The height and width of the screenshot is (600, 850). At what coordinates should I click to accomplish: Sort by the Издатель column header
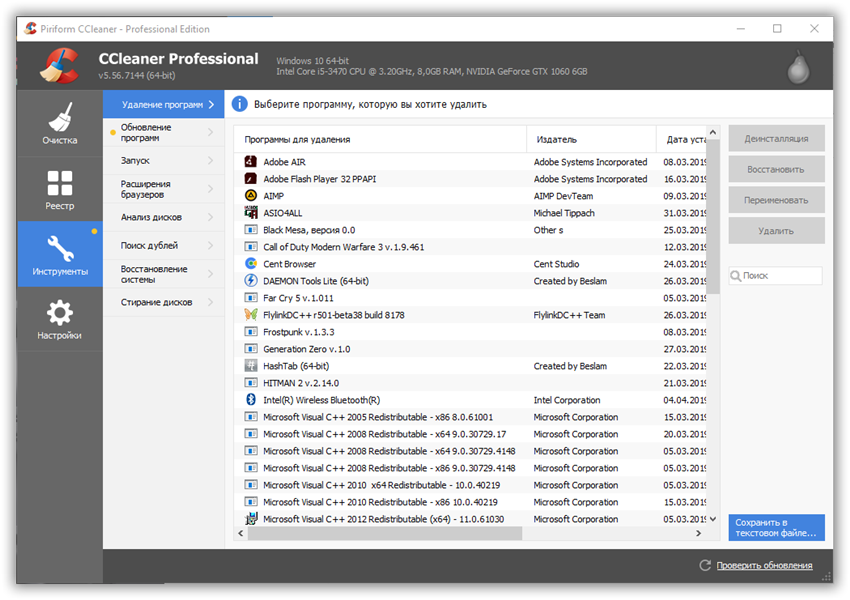pyautogui.click(x=557, y=139)
